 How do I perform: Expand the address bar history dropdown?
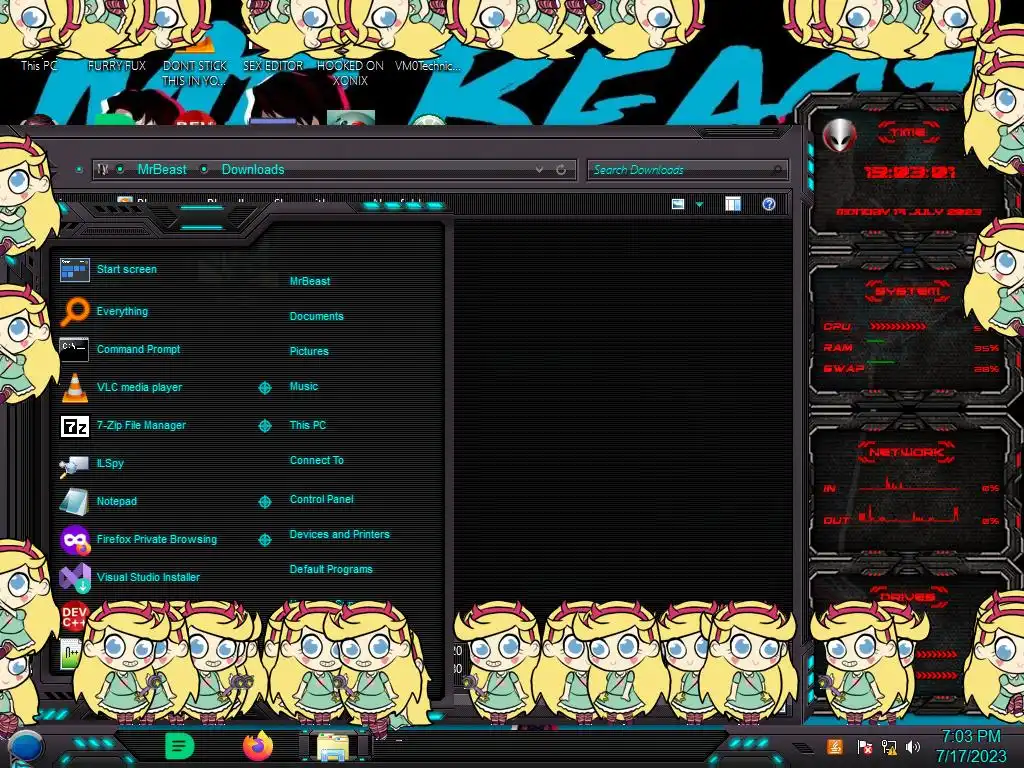pyautogui.click(x=539, y=170)
